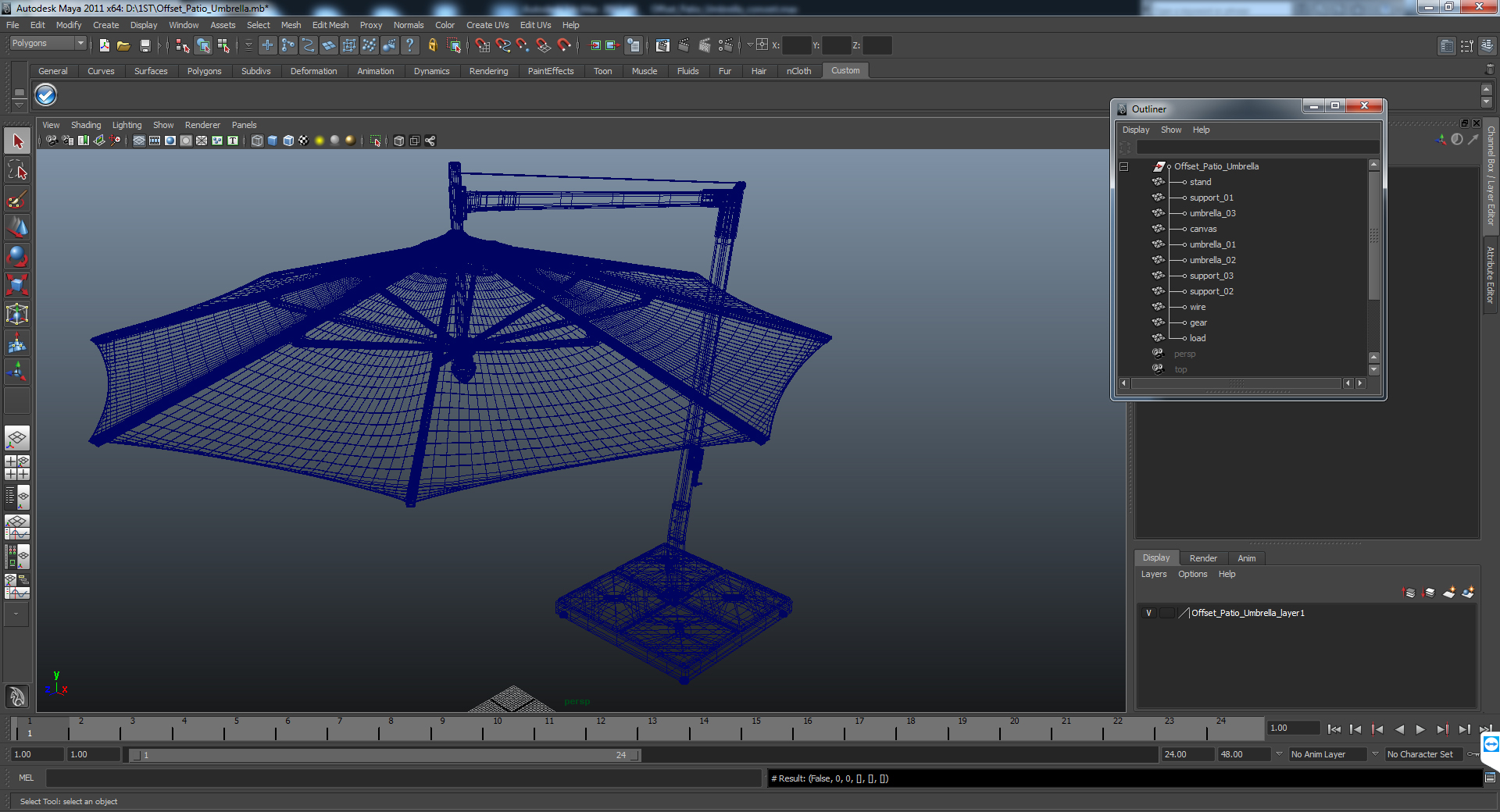Click the blue checkmark Custom shelf icon
Viewport: 1500px width, 812px height.
point(46,95)
